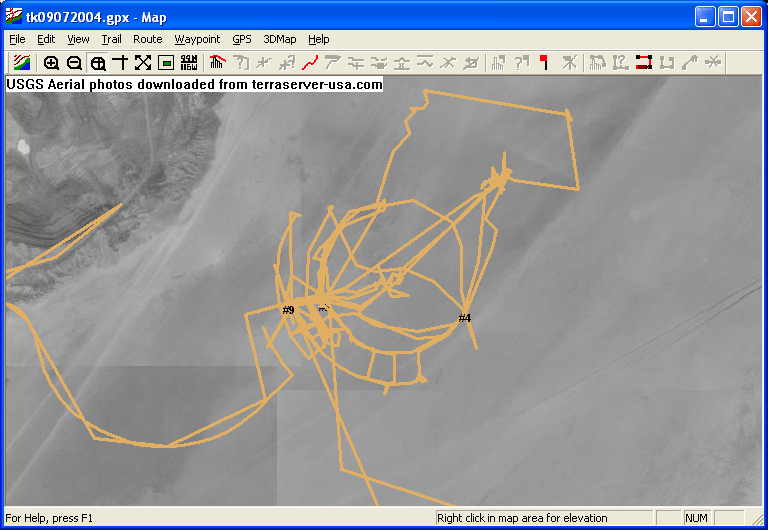Click the fit-all diagonal arrows icon

click(143, 63)
